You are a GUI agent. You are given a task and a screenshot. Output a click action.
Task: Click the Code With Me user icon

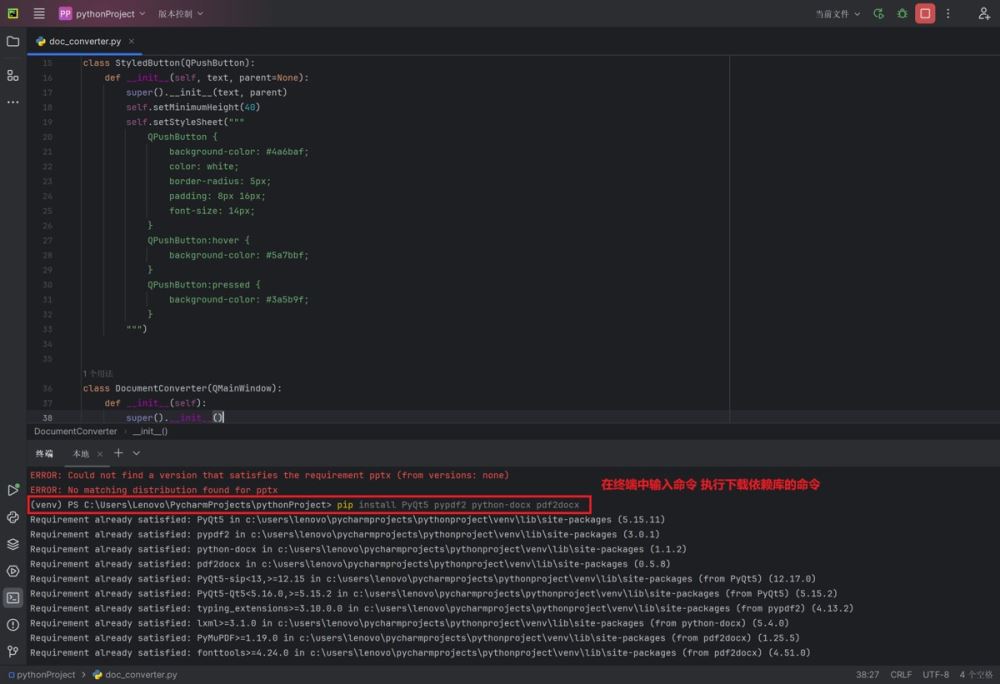click(983, 13)
